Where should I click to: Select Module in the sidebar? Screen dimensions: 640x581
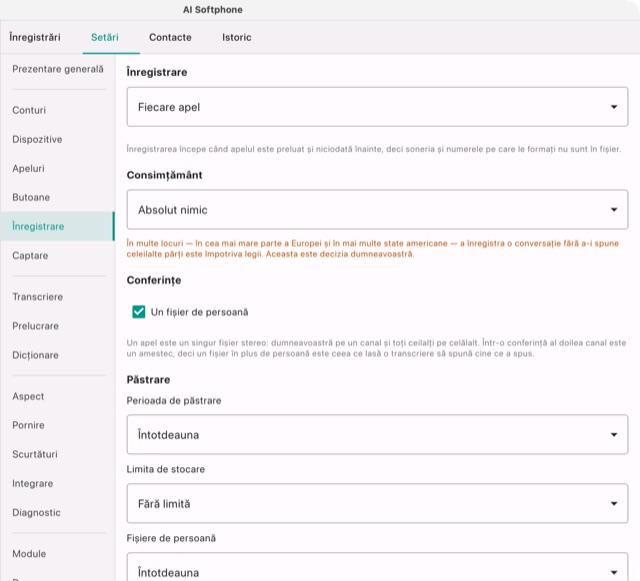[58, 554]
